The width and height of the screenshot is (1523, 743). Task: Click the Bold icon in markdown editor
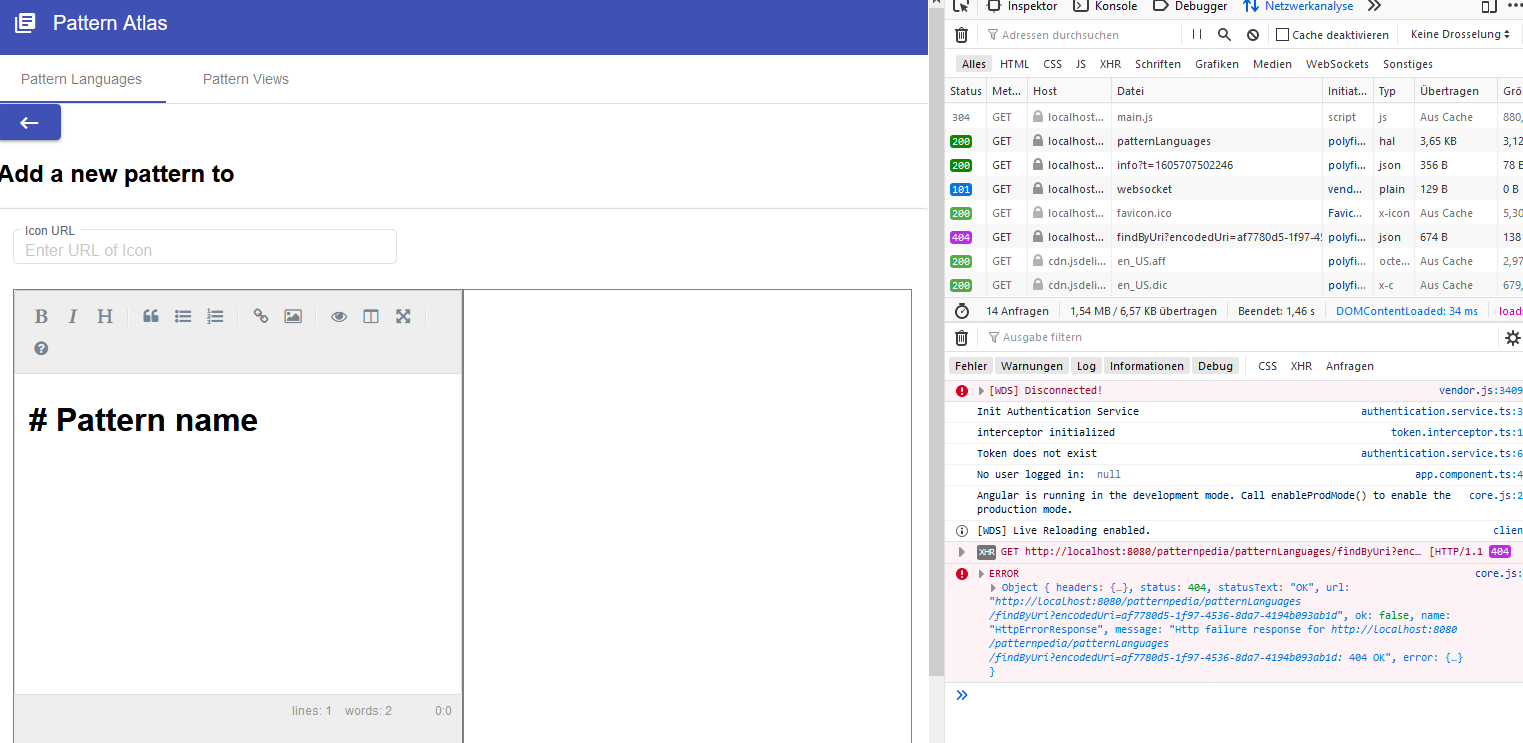pos(41,316)
